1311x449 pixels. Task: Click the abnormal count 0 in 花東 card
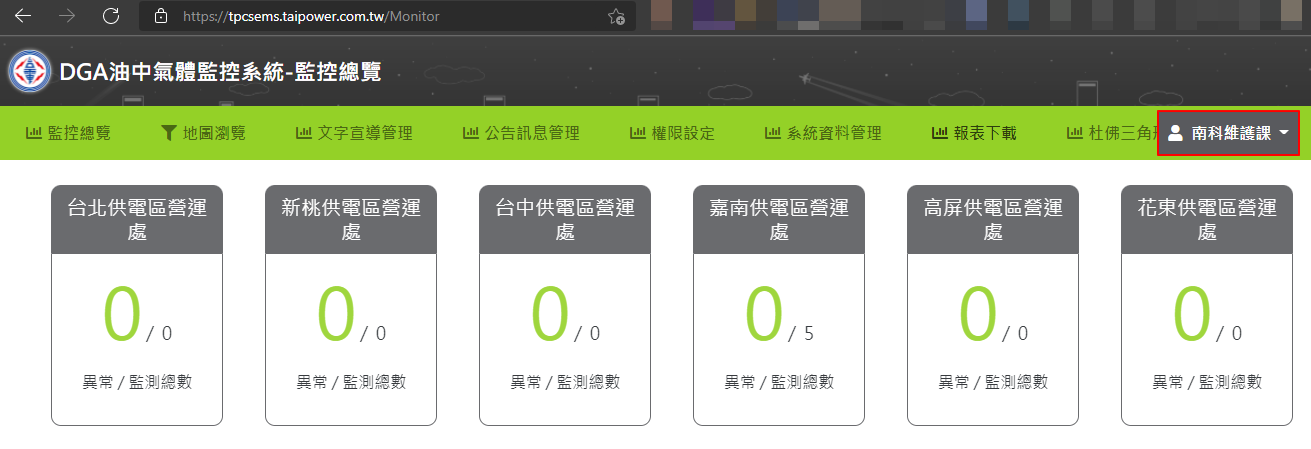[x=1192, y=314]
